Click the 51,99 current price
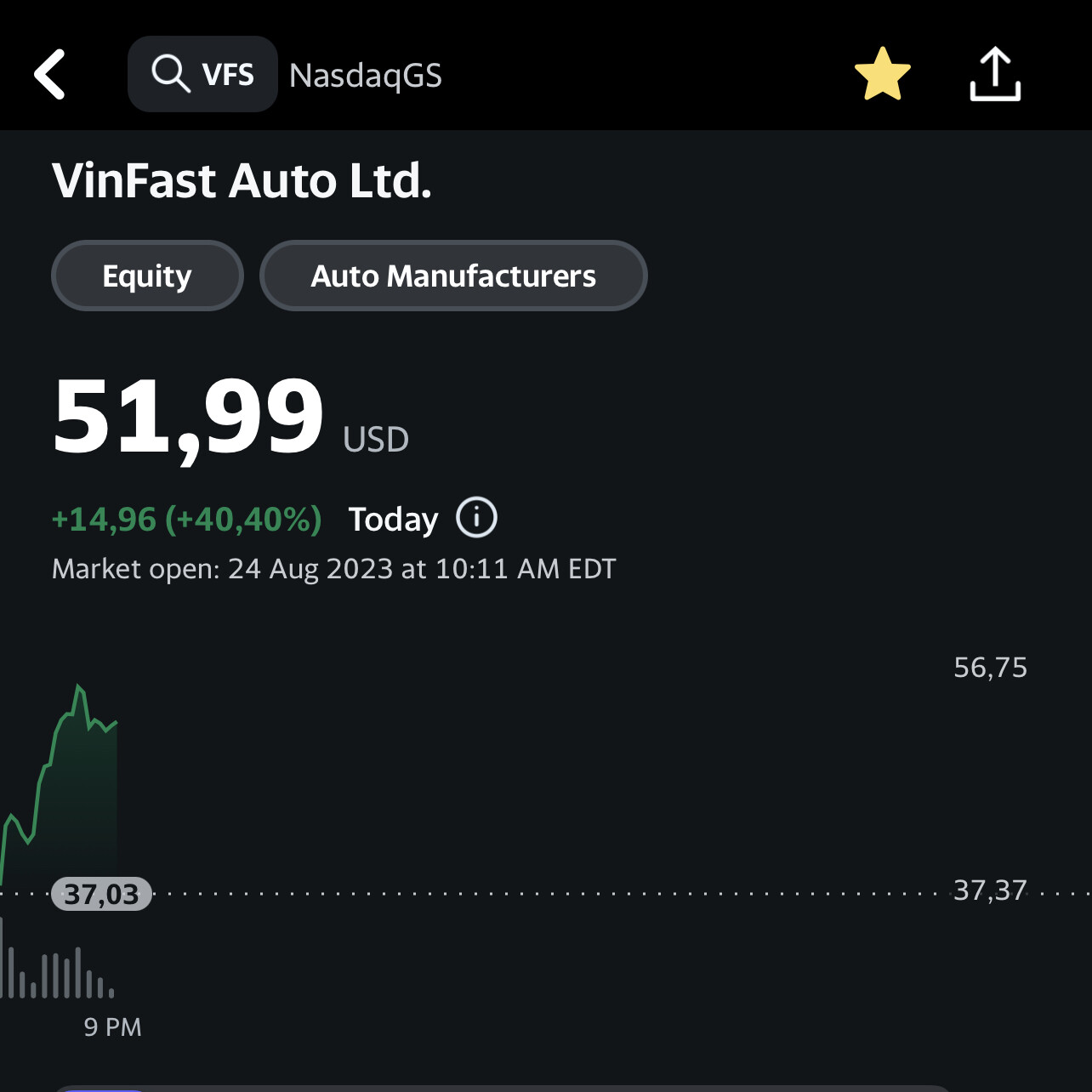1092x1092 pixels. (189, 417)
